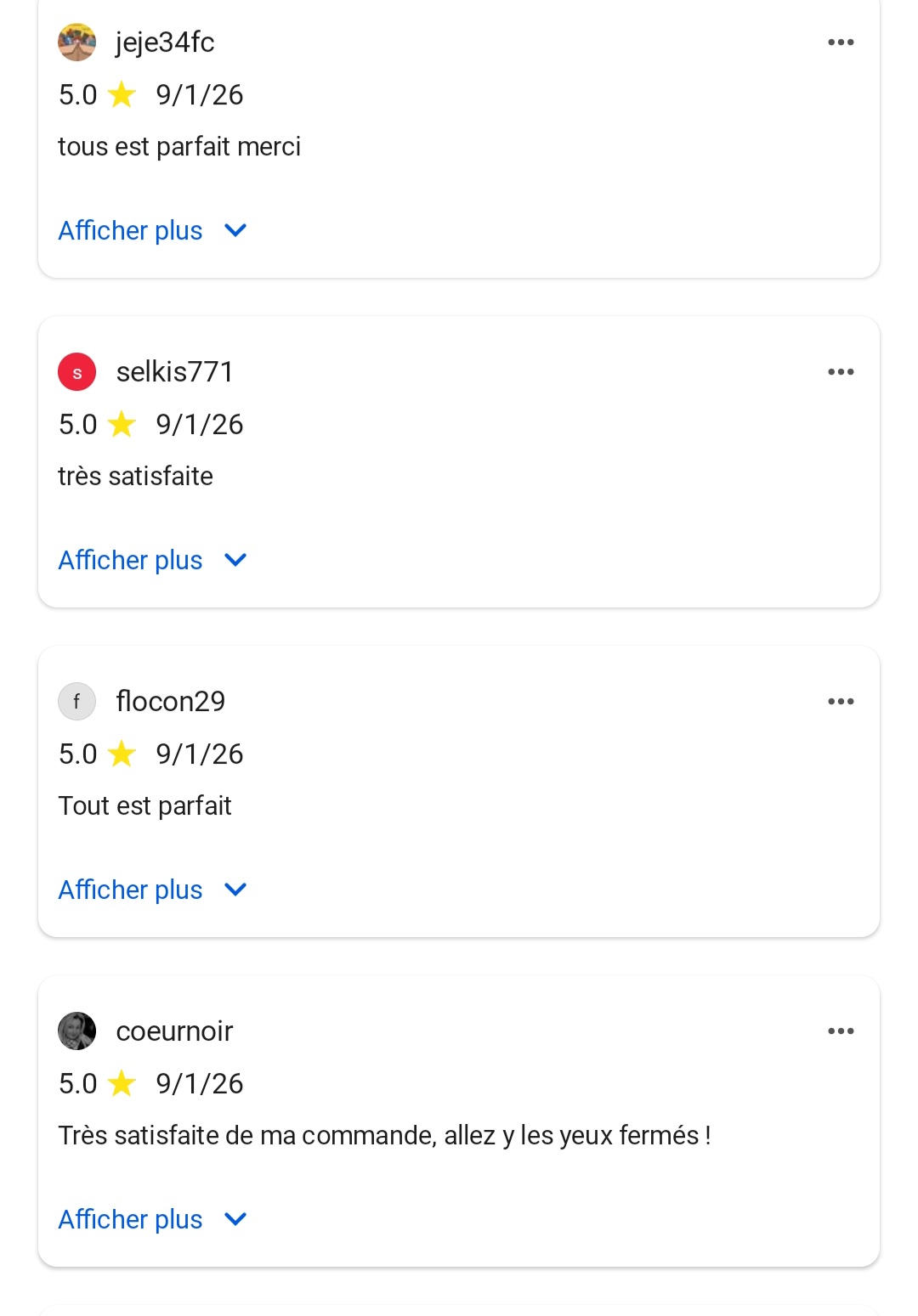Click the red avatar of selkis771
The width and height of the screenshot is (918, 1316).
coord(76,371)
